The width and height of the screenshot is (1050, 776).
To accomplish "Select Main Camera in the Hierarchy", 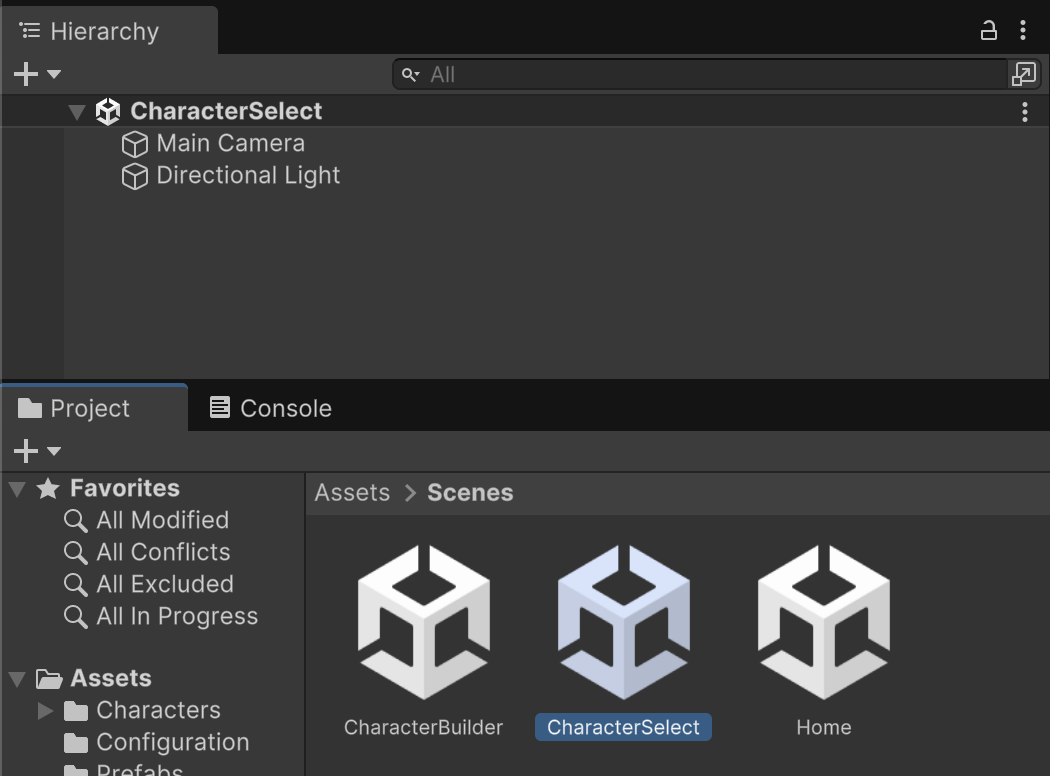I will tap(230, 144).
